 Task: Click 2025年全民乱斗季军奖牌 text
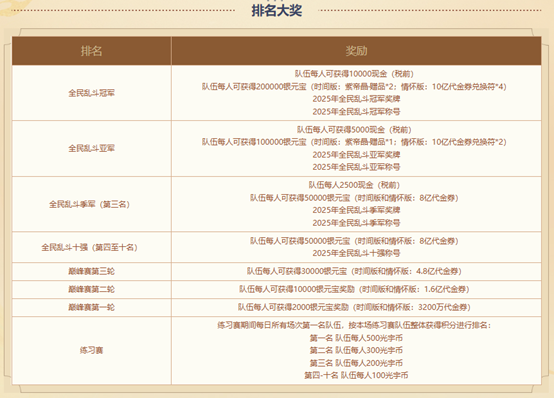pos(356,210)
